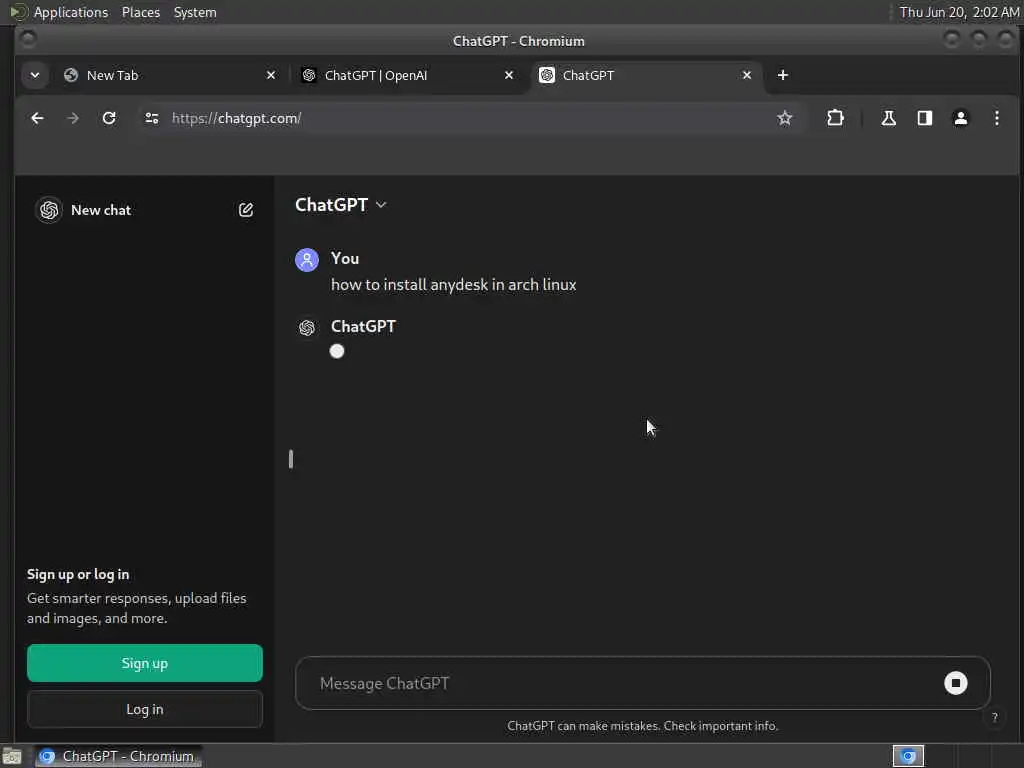Close the ChatGPT | OpenAI tab

[x=509, y=75]
